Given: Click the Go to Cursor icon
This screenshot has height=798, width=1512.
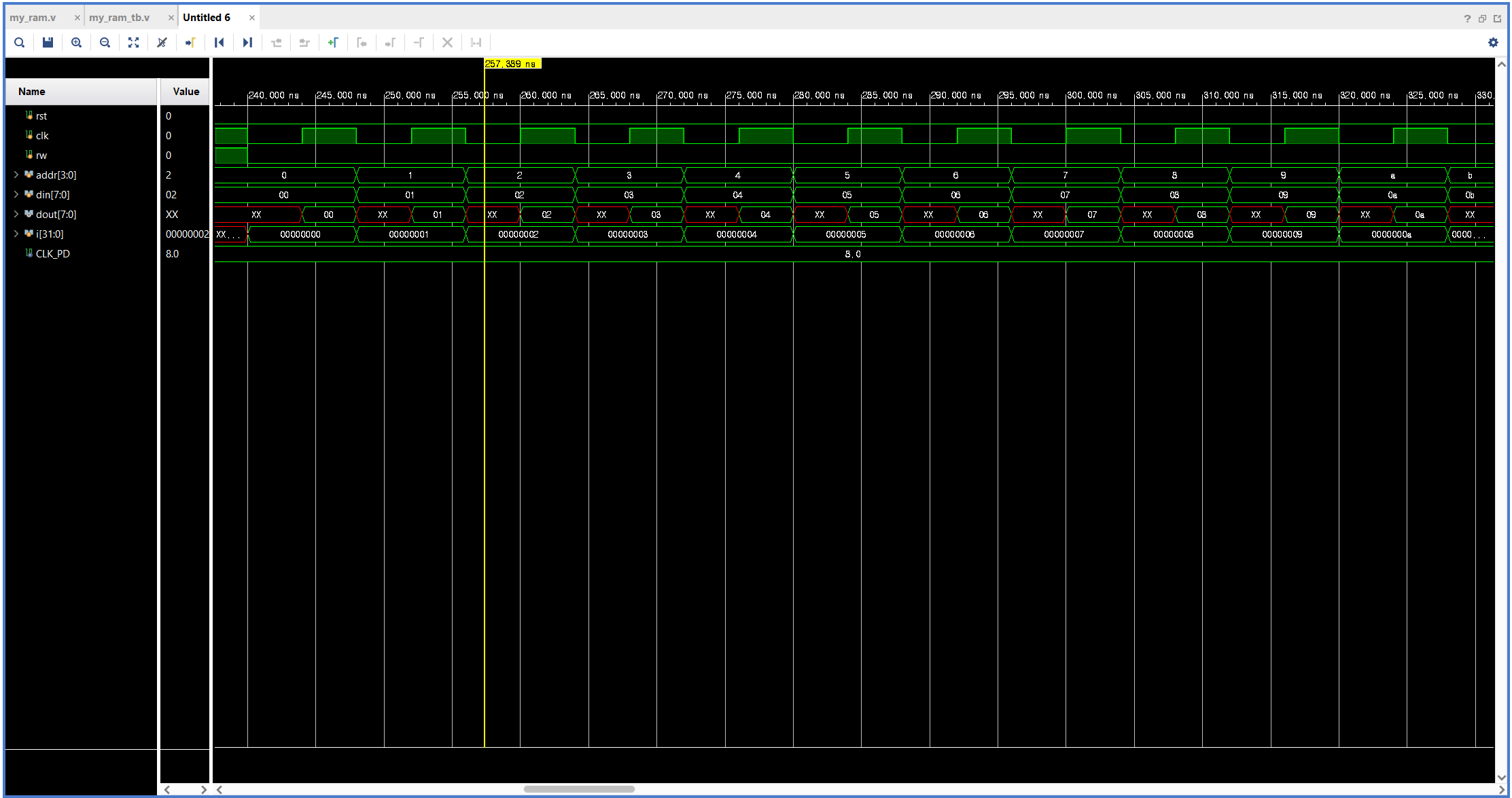Looking at the screenshot, I should tap(190, 42).
